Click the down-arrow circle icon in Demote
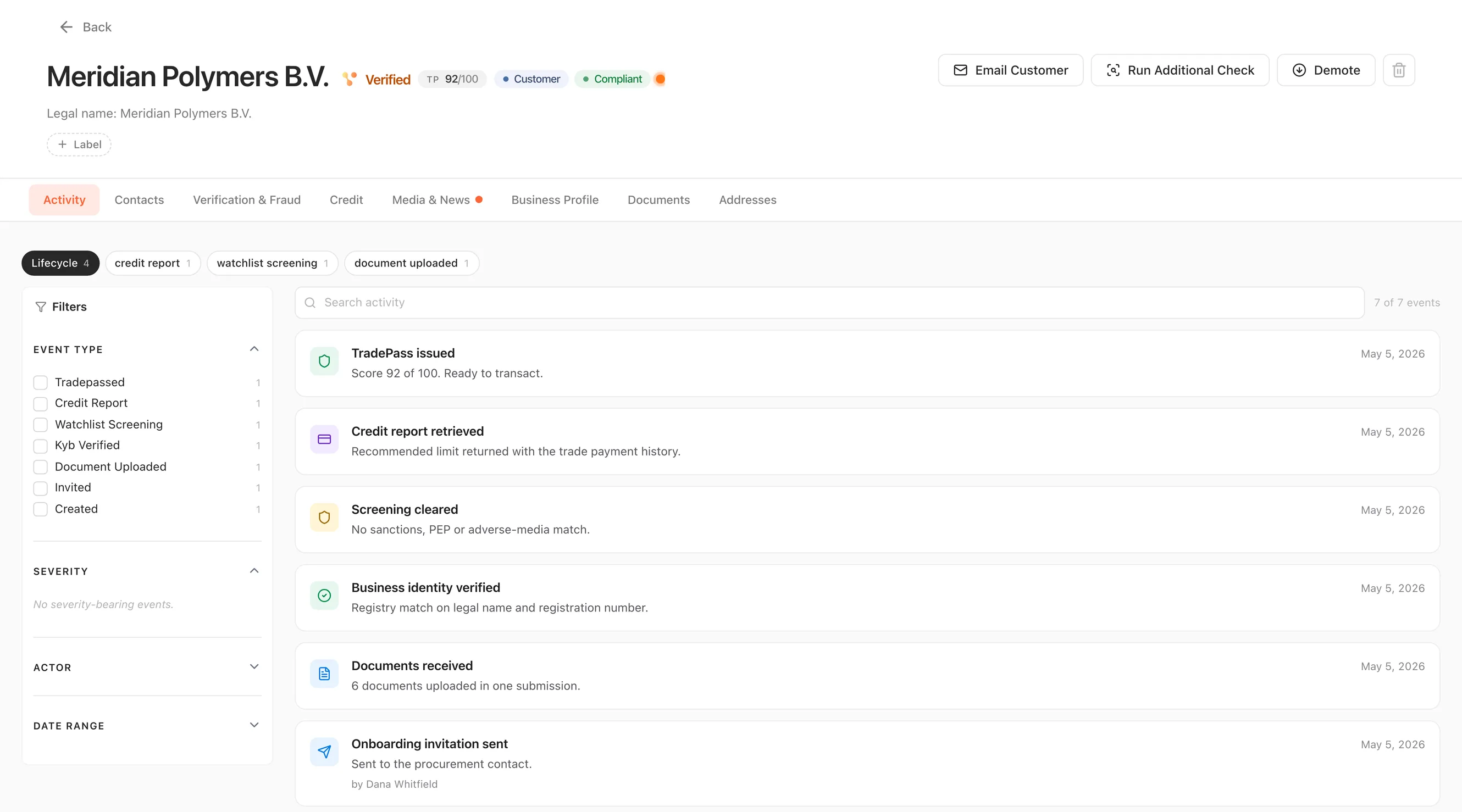The height and width of the screenshot is (812, 1462). tap(1299, 70)
